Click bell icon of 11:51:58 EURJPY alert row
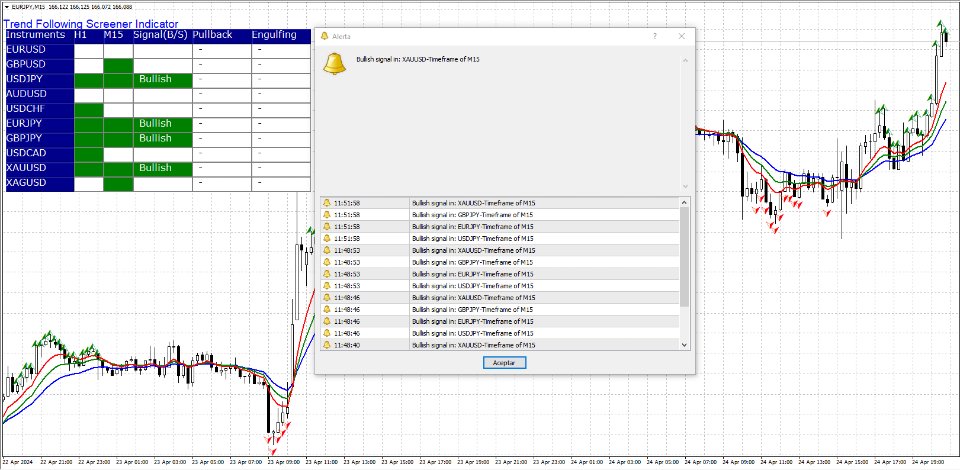 [327, 226]
